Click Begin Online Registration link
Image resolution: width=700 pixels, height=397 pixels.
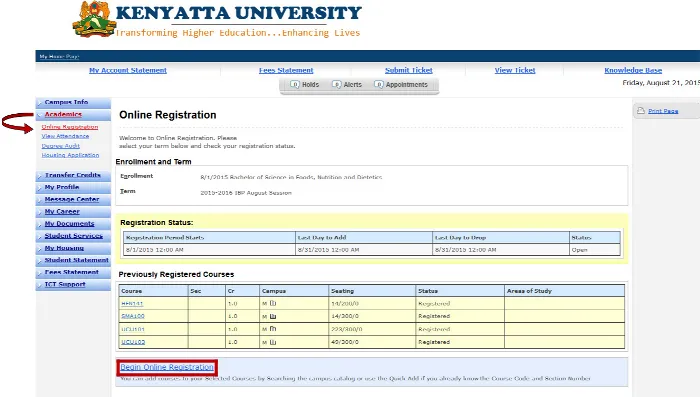click(x=167, y=367)
